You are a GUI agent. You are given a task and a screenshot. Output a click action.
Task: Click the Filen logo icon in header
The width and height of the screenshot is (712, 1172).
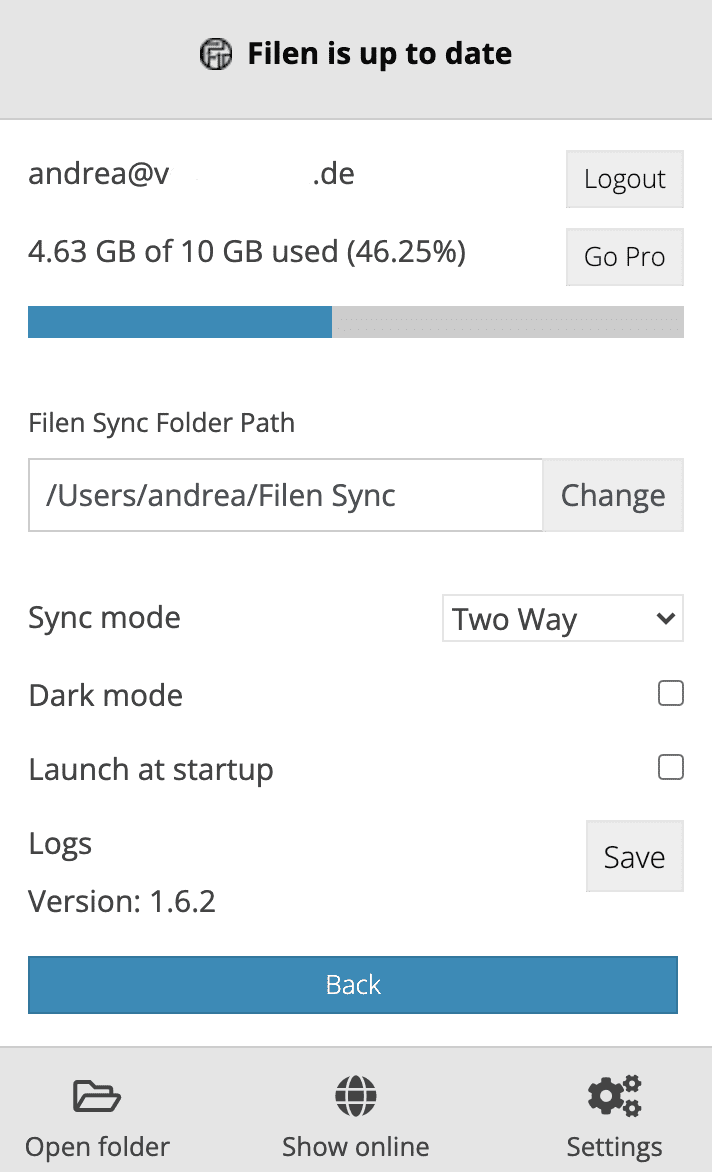coord(215,54)
